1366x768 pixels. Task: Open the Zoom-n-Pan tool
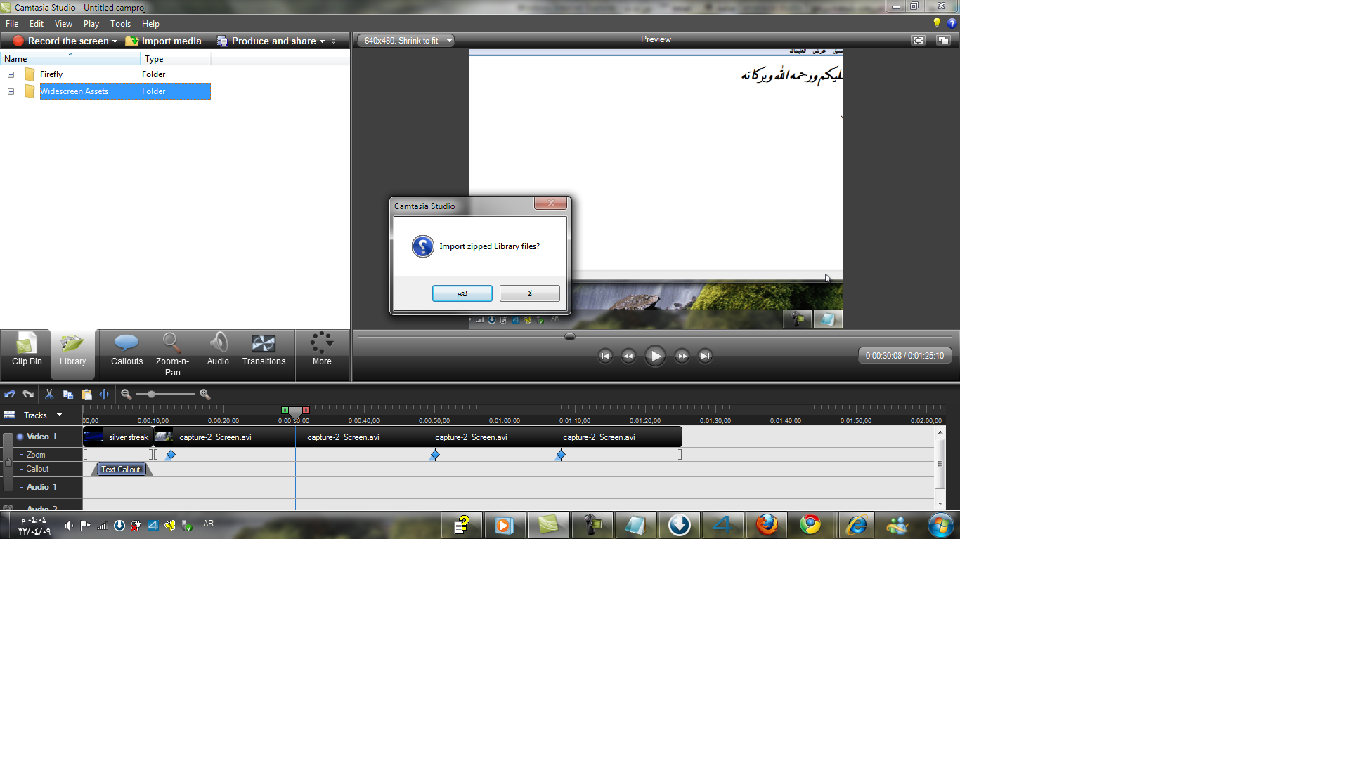(x=172, y=350)
